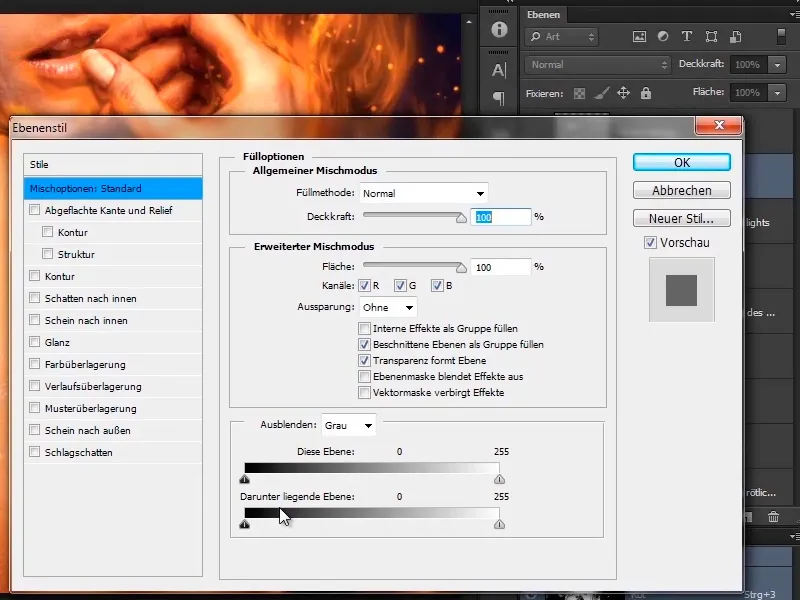Uncheck Transparenz formt Ebene
This screenshot has height=600, width=800.
pyautogui.click(x=364, y=361)
